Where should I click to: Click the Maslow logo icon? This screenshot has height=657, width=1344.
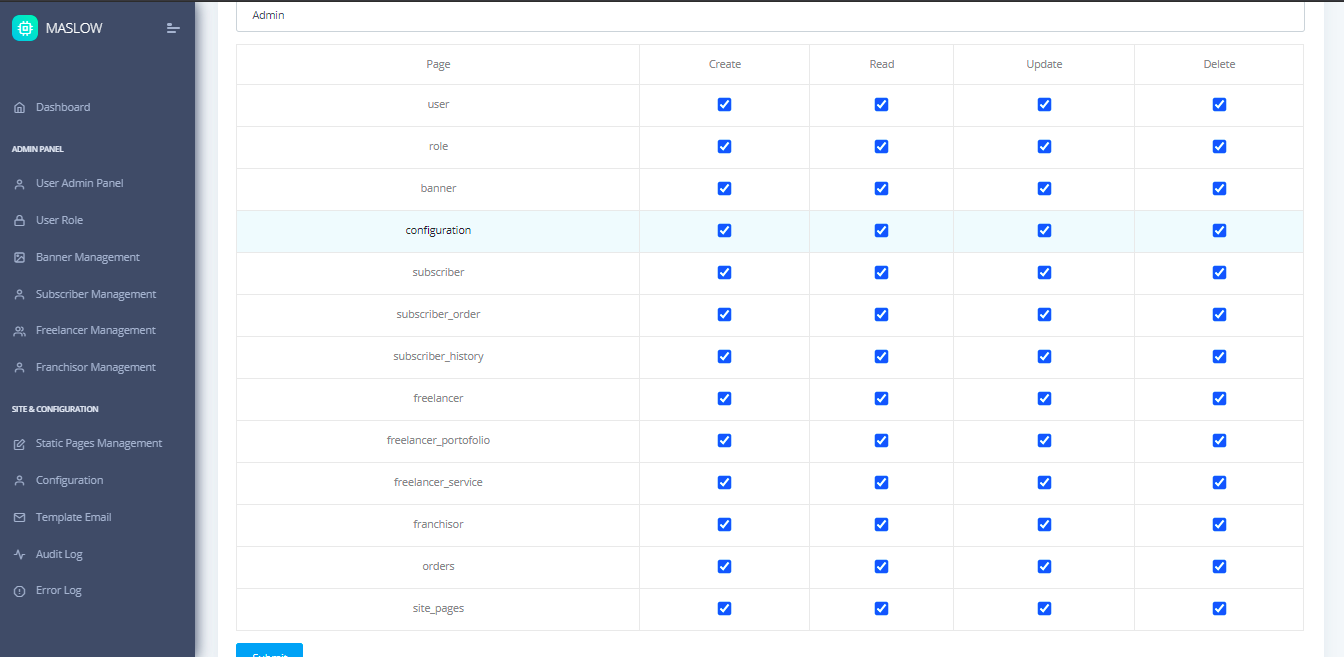point(25,28)
